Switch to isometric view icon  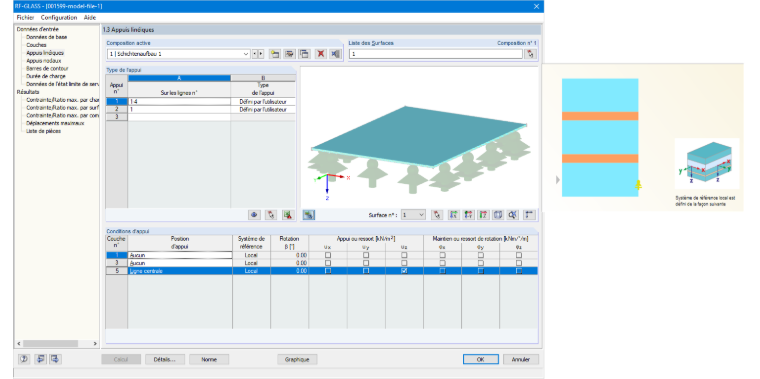click(x=498, y=215)
